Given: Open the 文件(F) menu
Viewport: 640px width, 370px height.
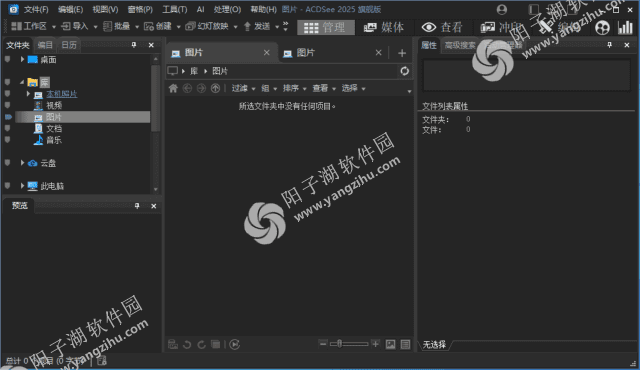Looking at the screenshot, I should [x=36, y=9].
